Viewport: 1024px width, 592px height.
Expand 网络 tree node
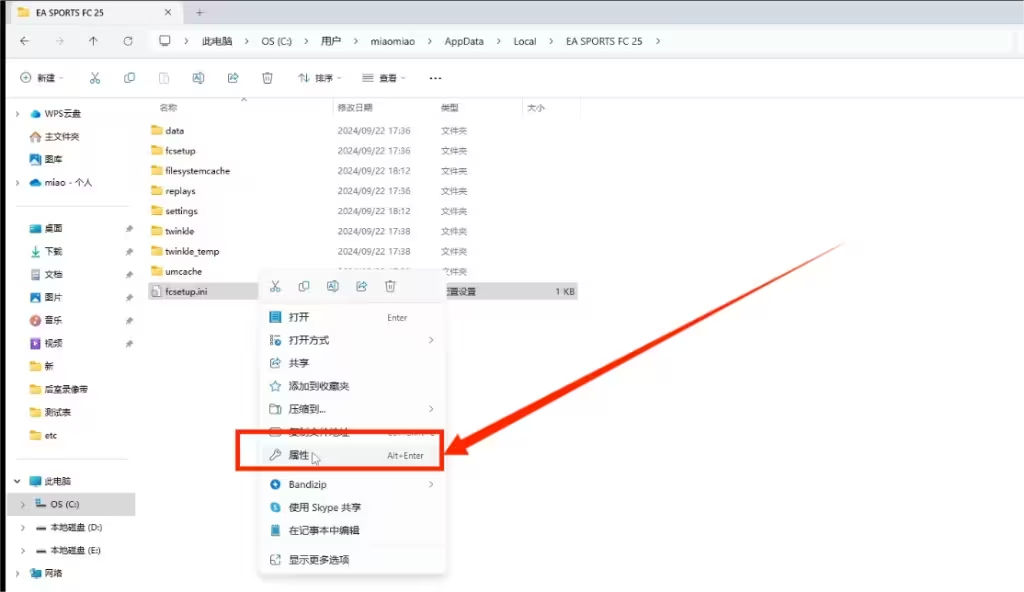(x=17, y=573)
